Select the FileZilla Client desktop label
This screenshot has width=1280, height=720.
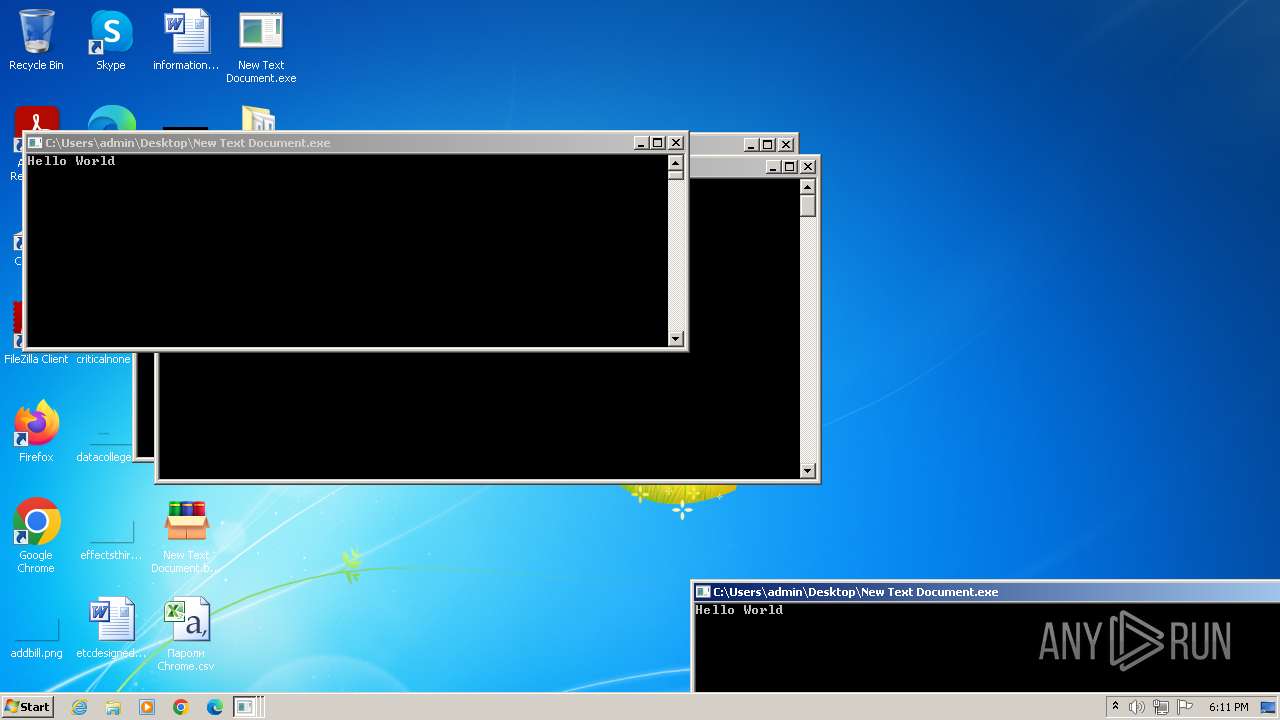(x=36, y=359)
